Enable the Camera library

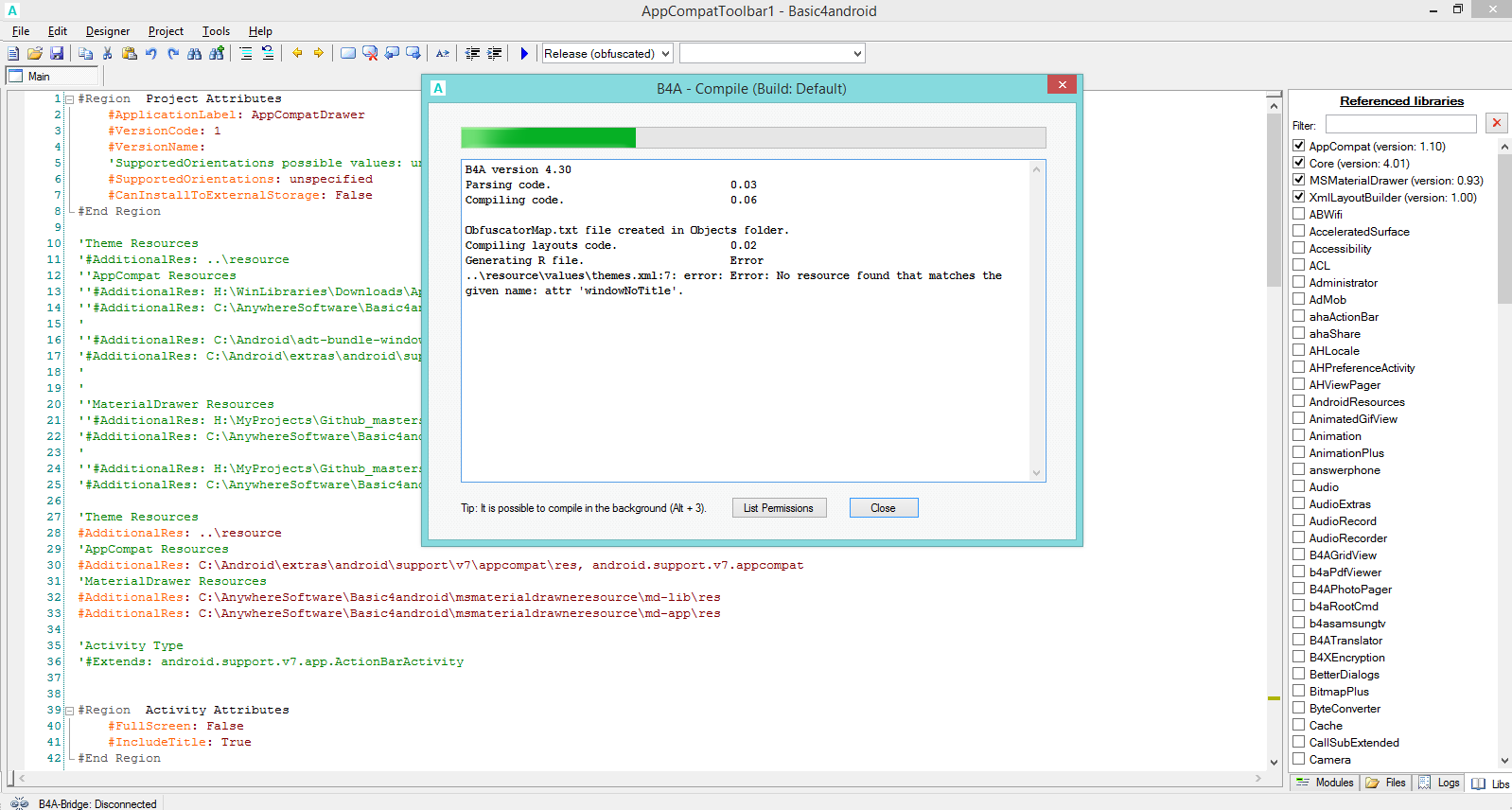tap(1299, 759)
